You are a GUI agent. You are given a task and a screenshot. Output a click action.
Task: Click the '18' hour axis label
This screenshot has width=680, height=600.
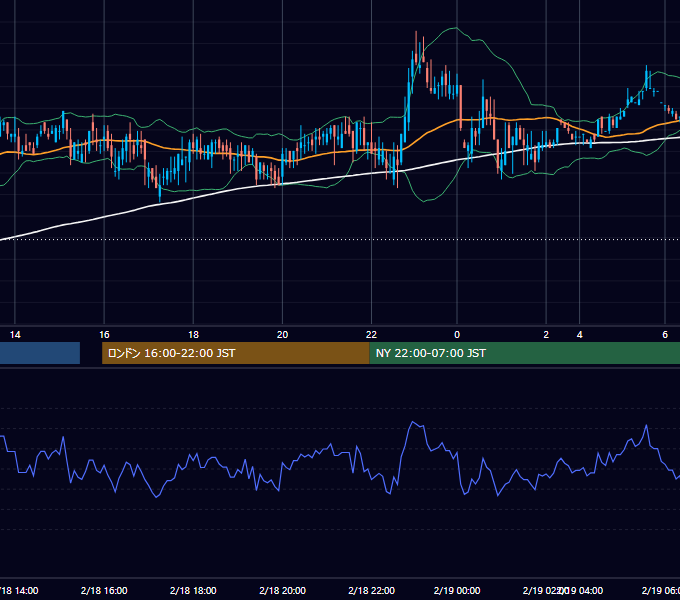[193, 335]
